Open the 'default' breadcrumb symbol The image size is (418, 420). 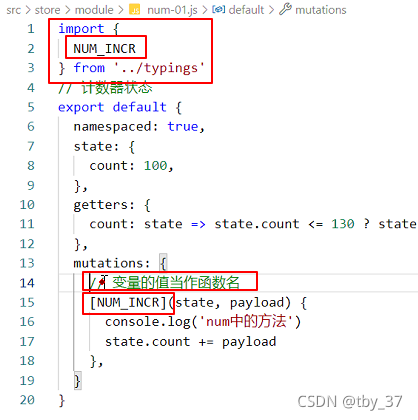(x=246, y=10)
